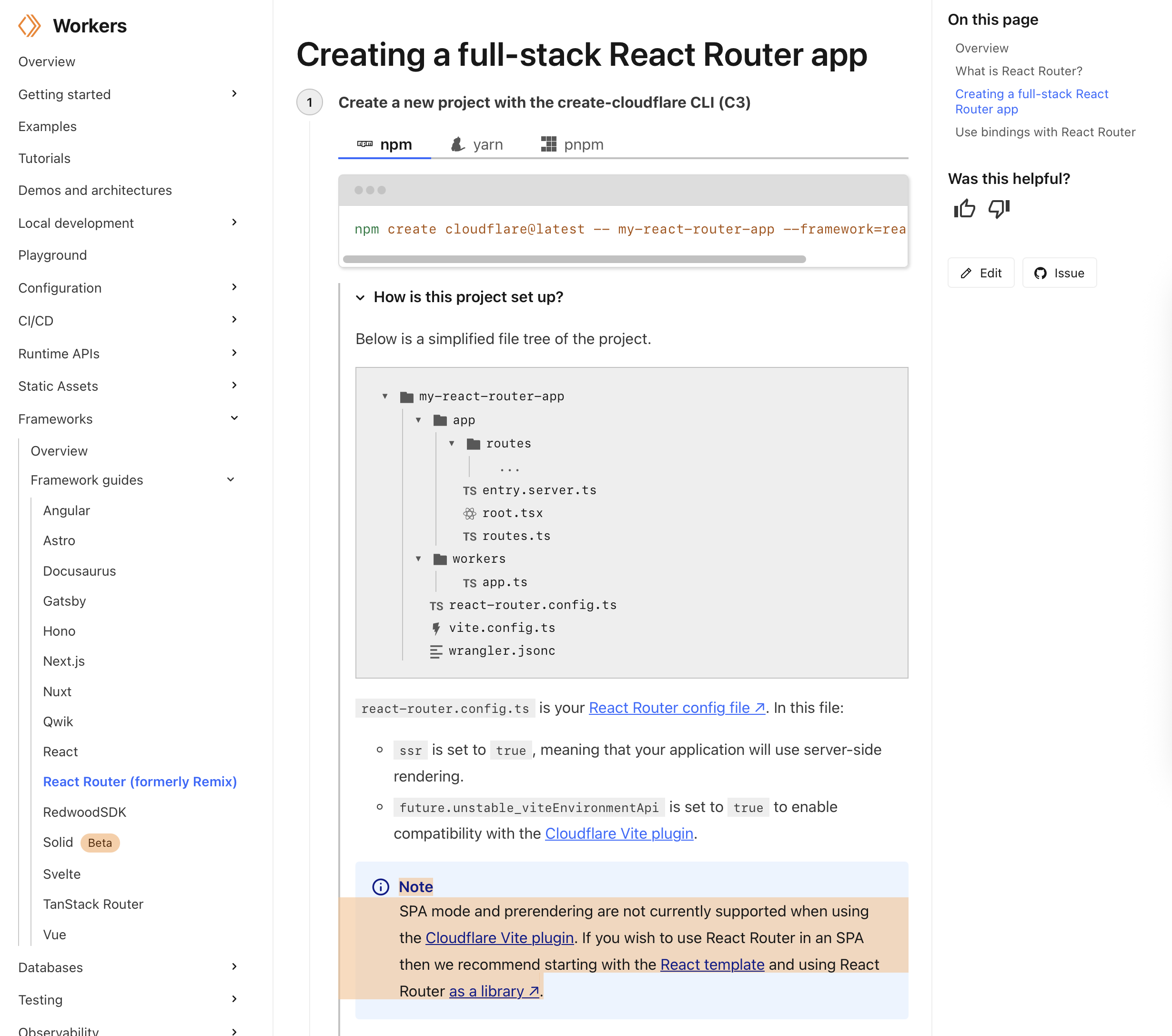Click the code block horizontal scrollbar
This screenshot has height=1036, width=1172.
point(574,259)
